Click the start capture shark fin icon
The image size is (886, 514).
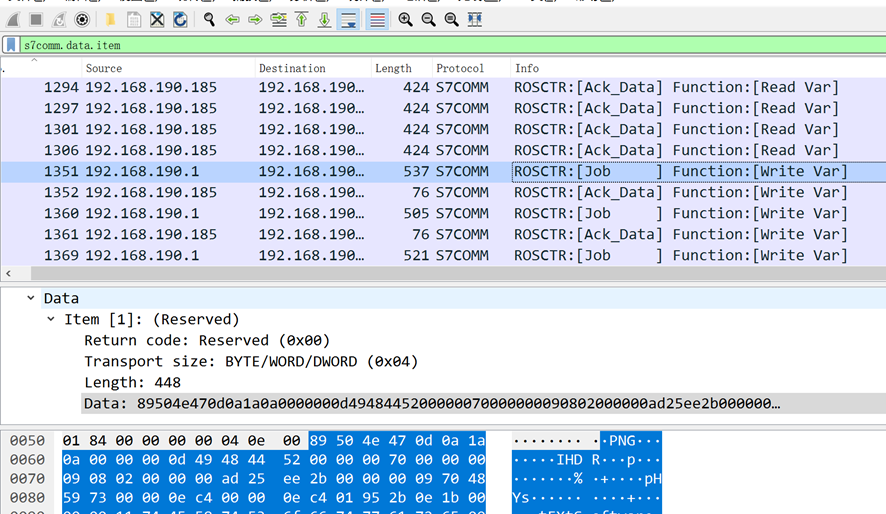pos(13,19)
